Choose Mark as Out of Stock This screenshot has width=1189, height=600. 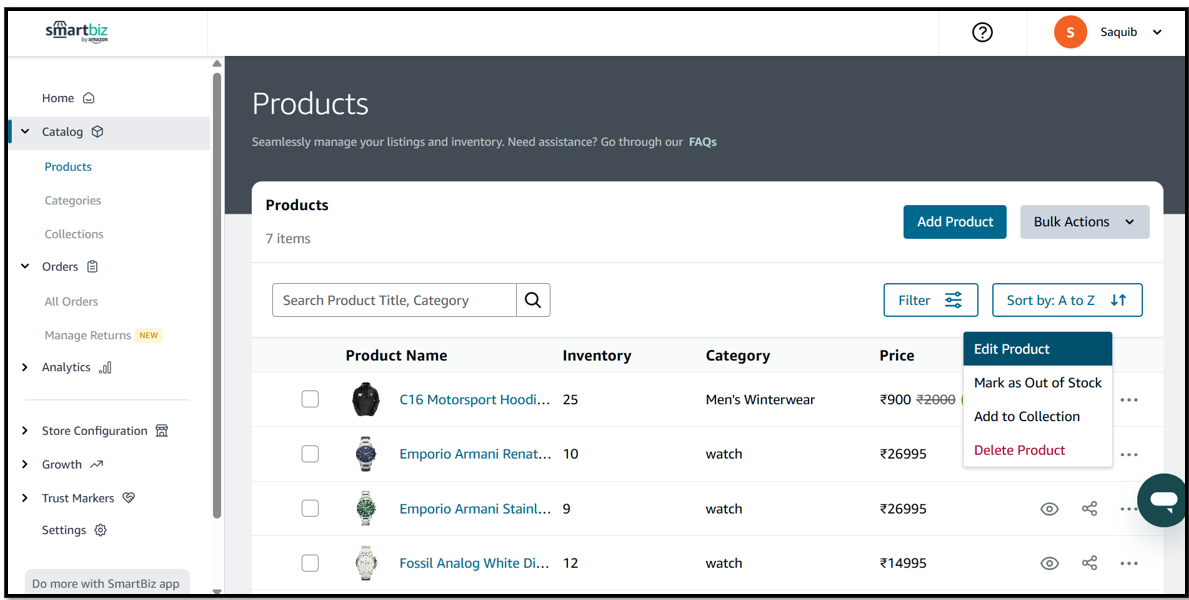pos(1037,382)
